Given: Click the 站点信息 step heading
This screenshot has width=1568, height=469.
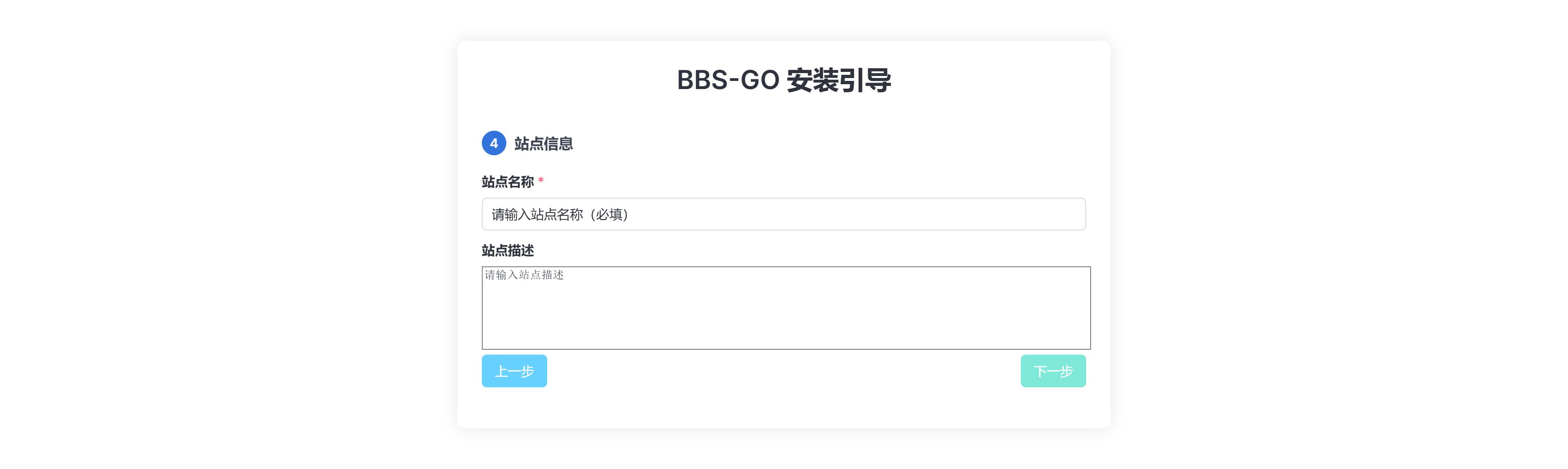Looking at the screenshot, I should (x=543, y=144).
